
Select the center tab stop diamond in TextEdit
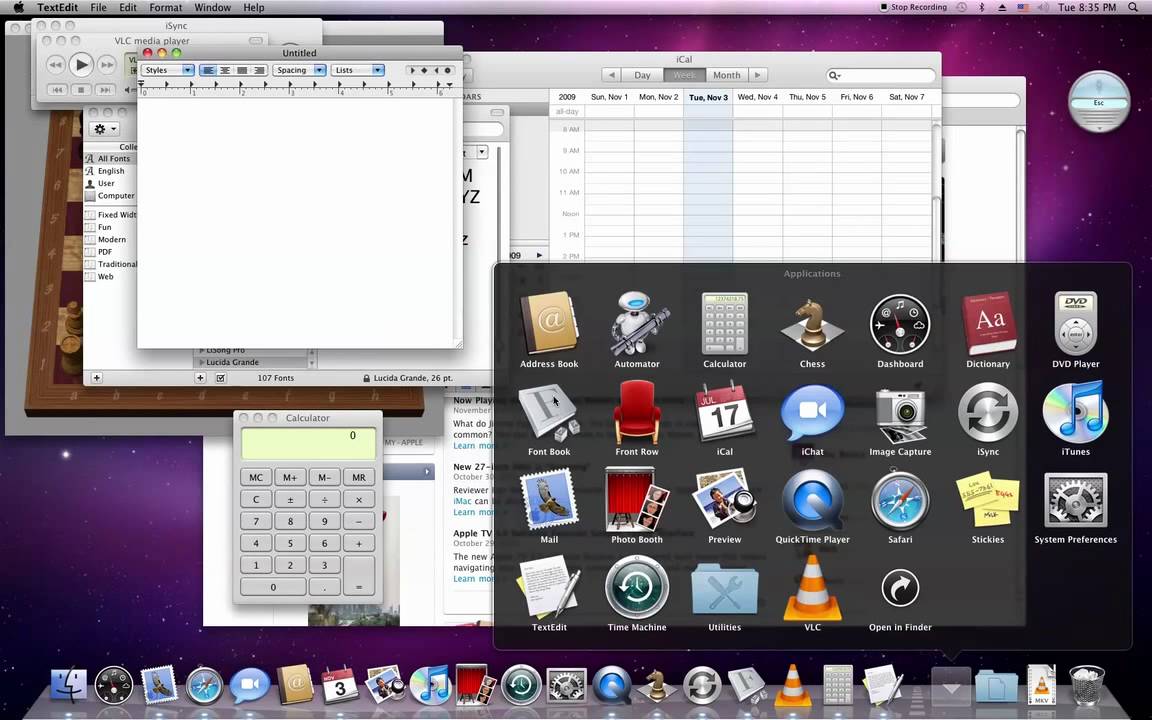pos(424,70)
